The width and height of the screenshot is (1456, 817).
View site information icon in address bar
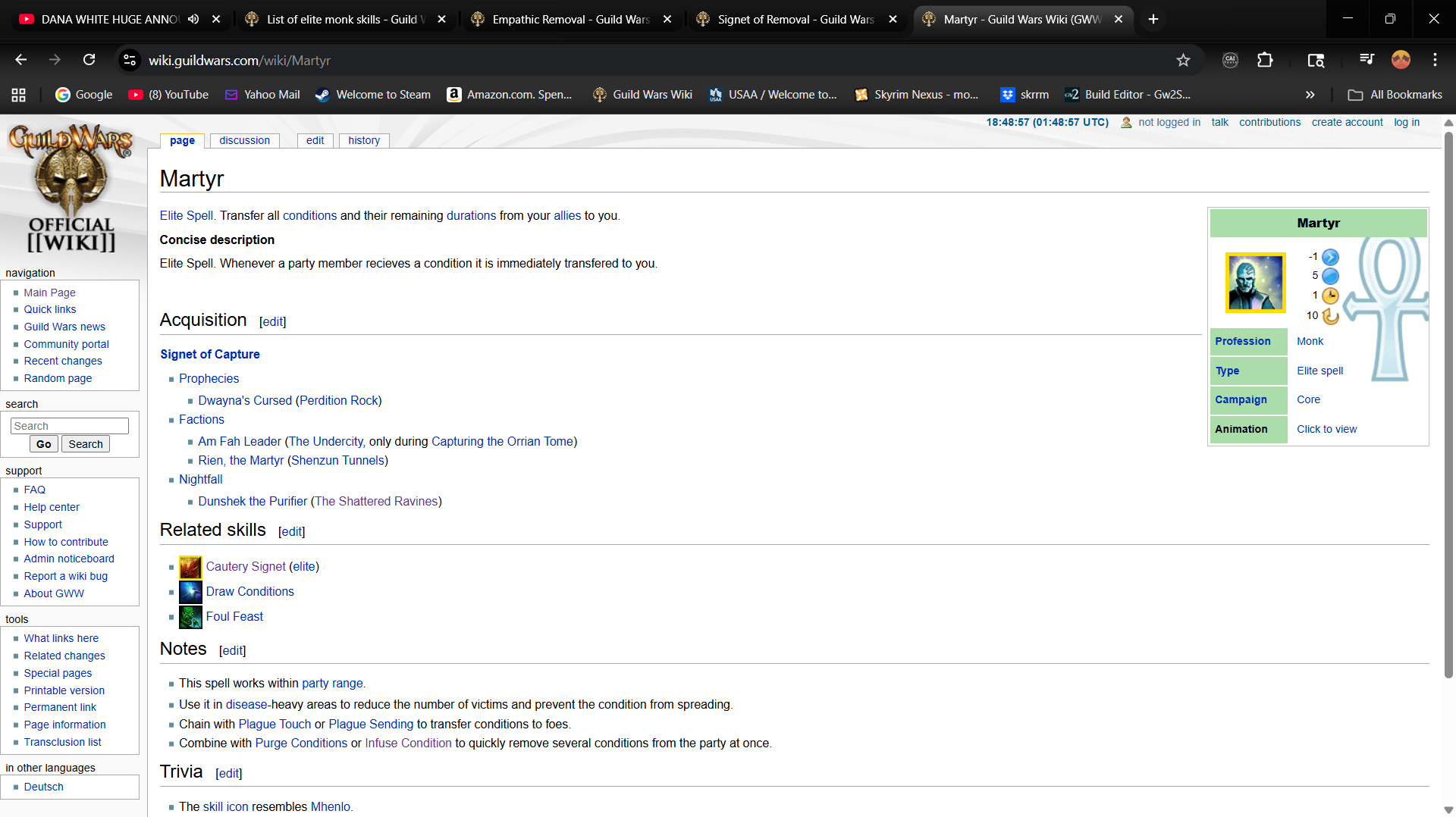point(130,60)
